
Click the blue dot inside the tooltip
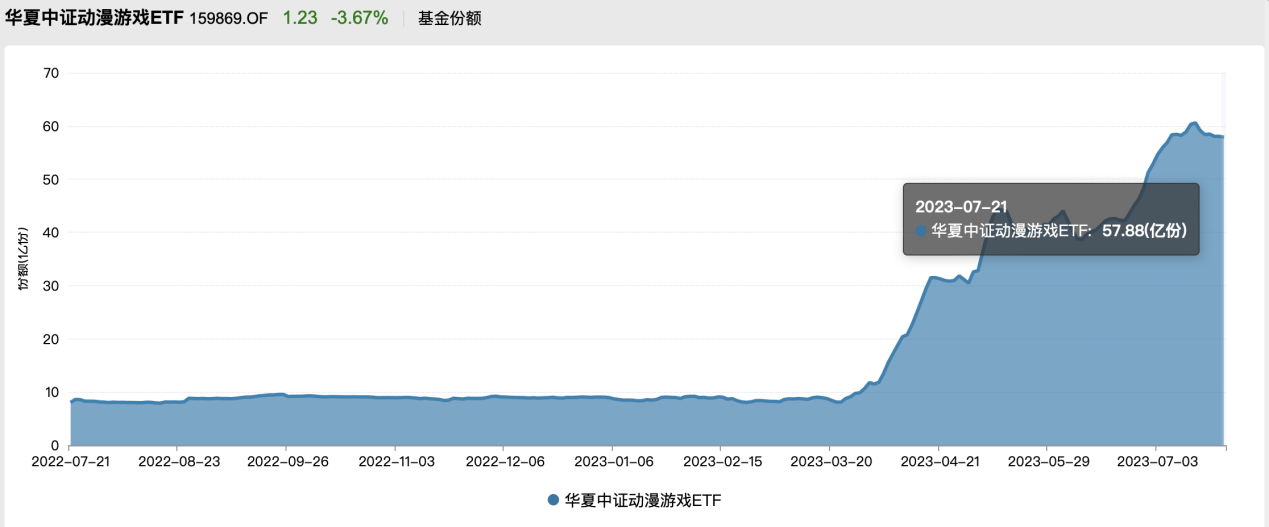point(921,230)
